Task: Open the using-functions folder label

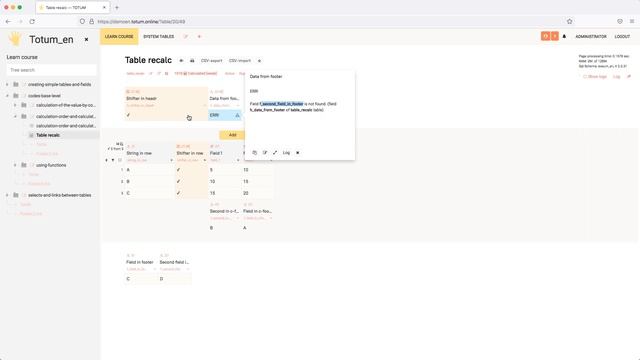Action: click(51, 165)
